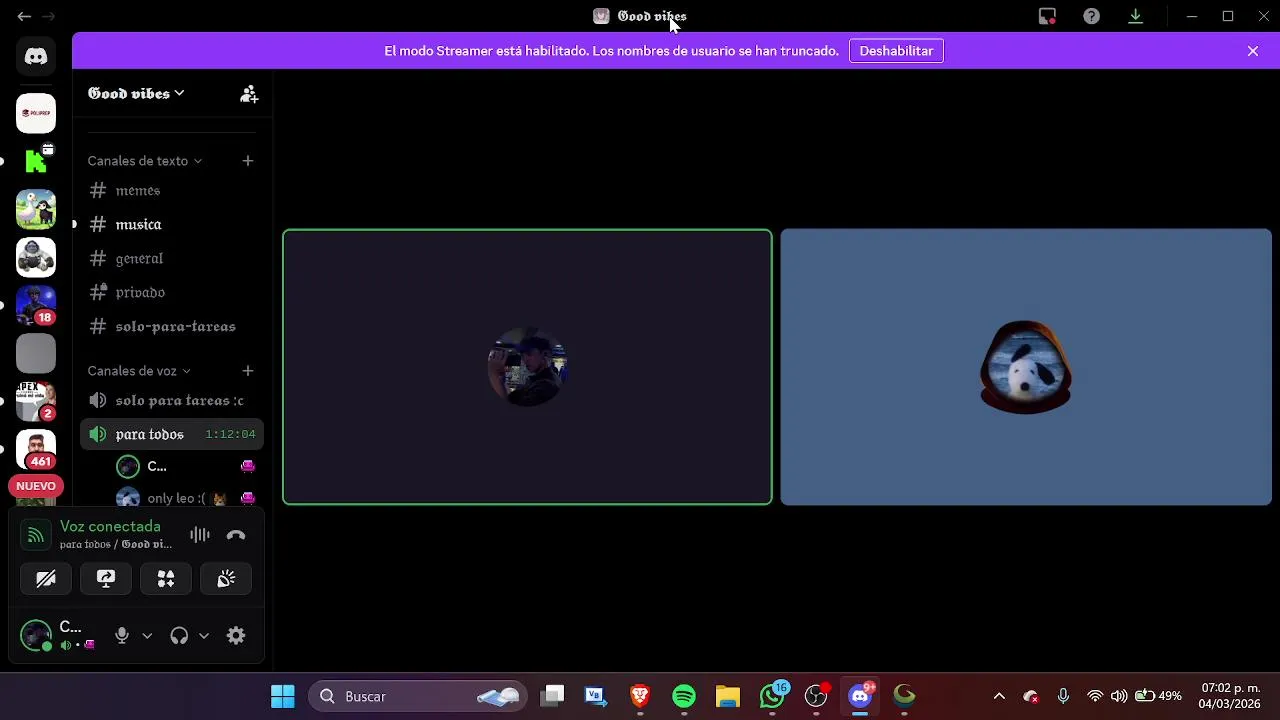Open headphone output options arrow
1280x720 pixels.
(204, 635)
